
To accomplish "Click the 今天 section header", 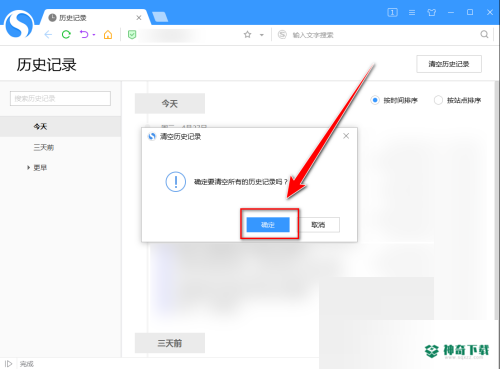I will click(x=170, y=104).
